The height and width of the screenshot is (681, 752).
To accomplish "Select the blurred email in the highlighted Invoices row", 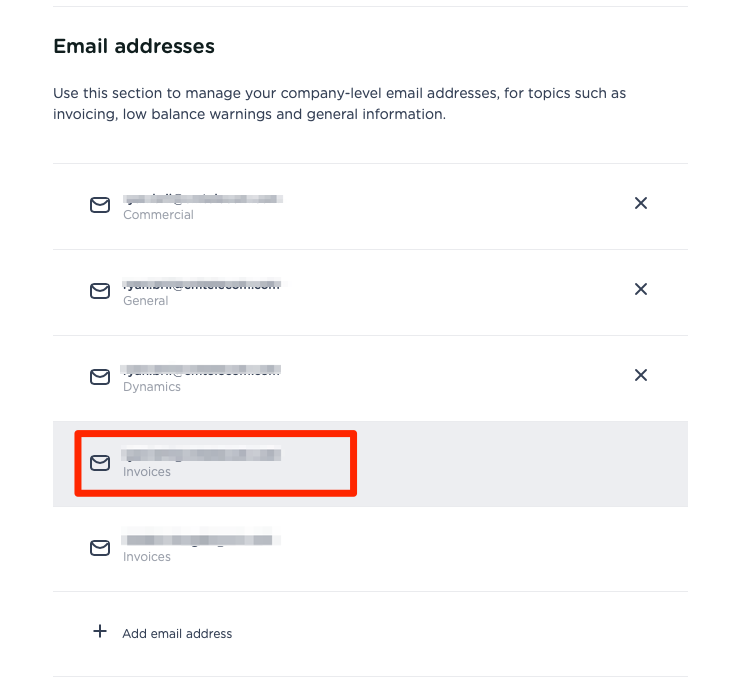I will [x=201, y=456].
